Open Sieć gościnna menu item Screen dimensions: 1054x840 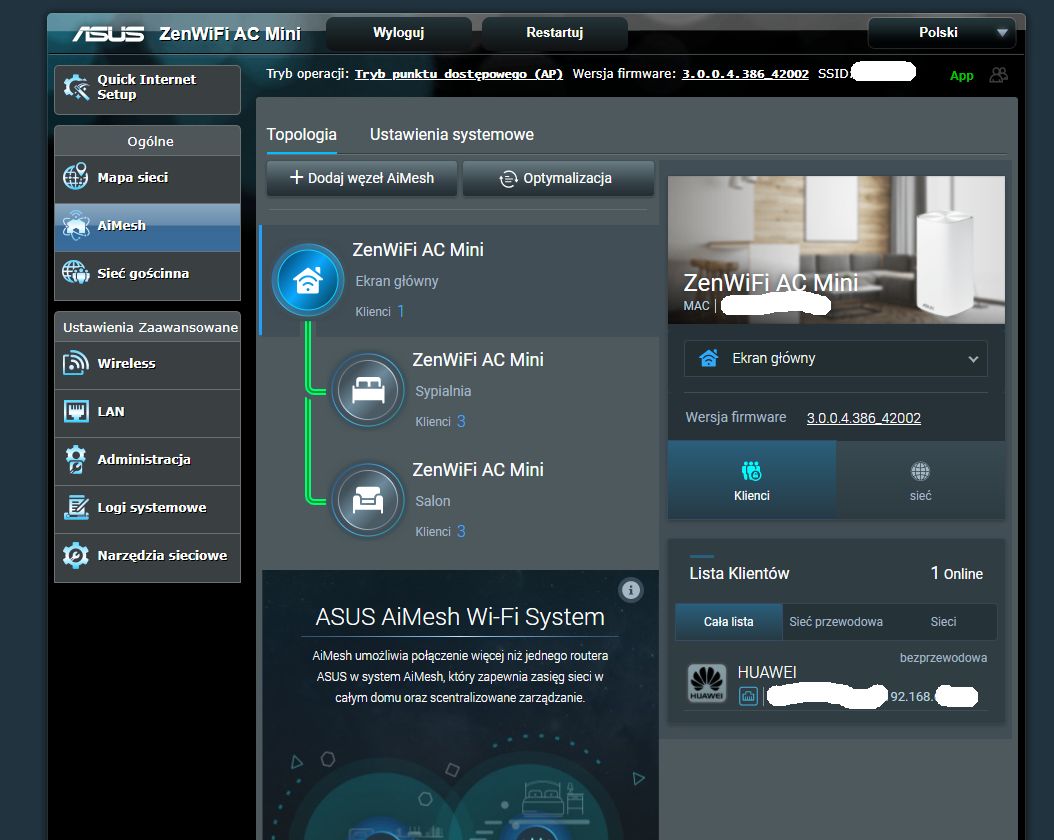coord(147,274)
